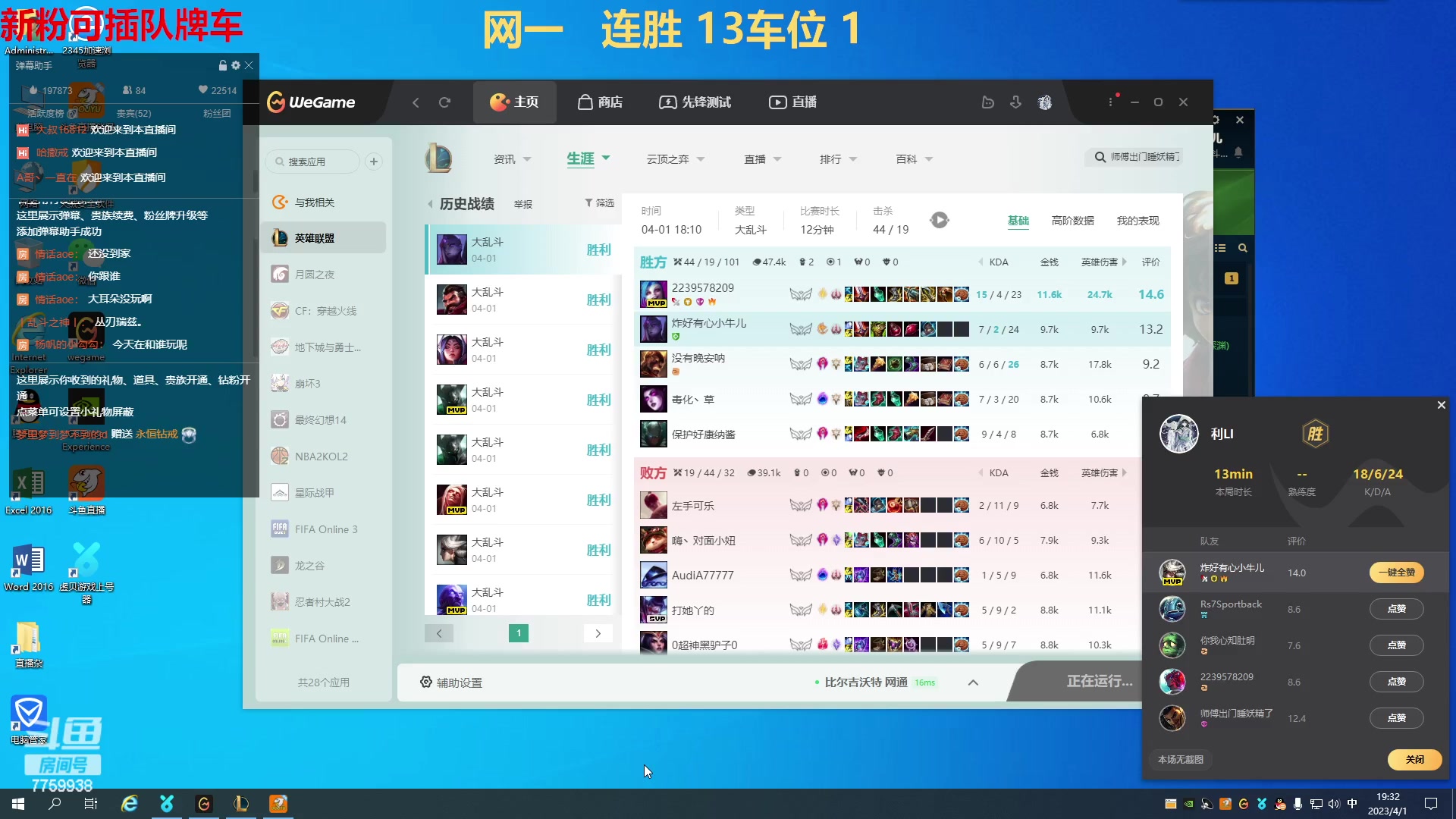Image resolution: width=1456 pixels, height=819 pixels.
Task: Click previous-column arrow beside KDA in 败方 header
Action: (x=981, y=473)
